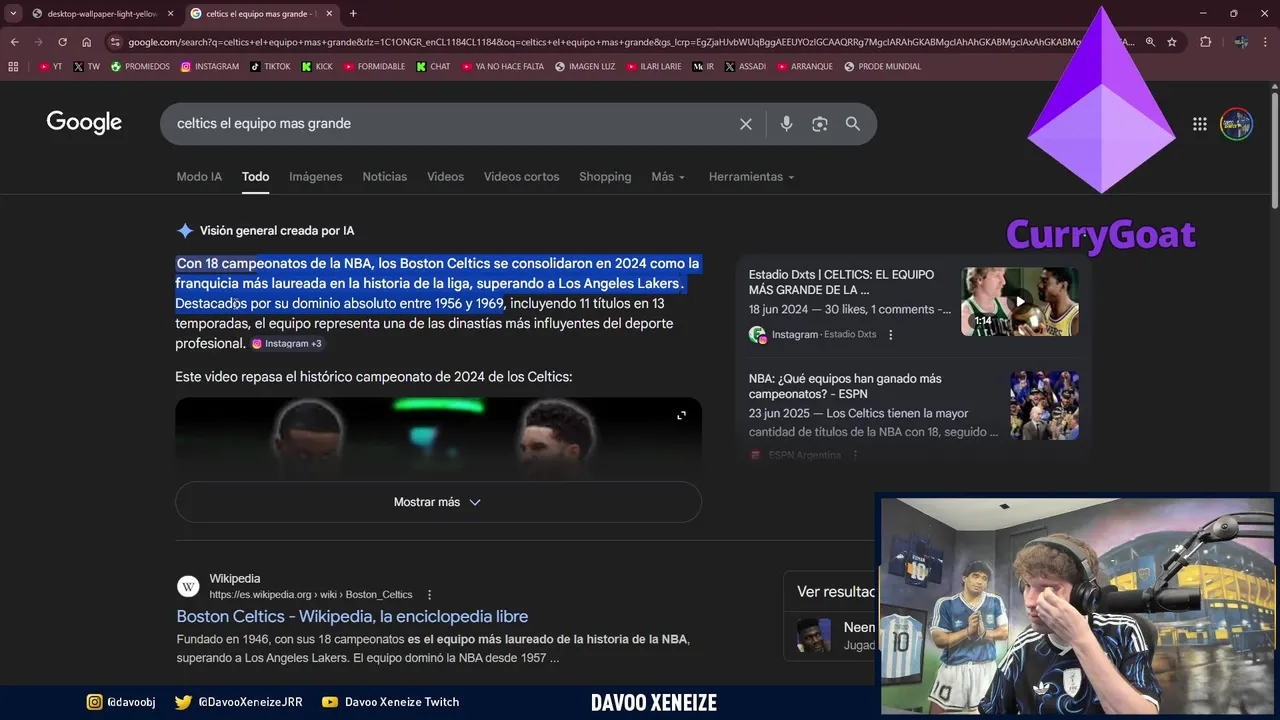This screenshot has height=720, width=1280.
Task: Start voice search with the microphone icon
Action: point(786,124)
